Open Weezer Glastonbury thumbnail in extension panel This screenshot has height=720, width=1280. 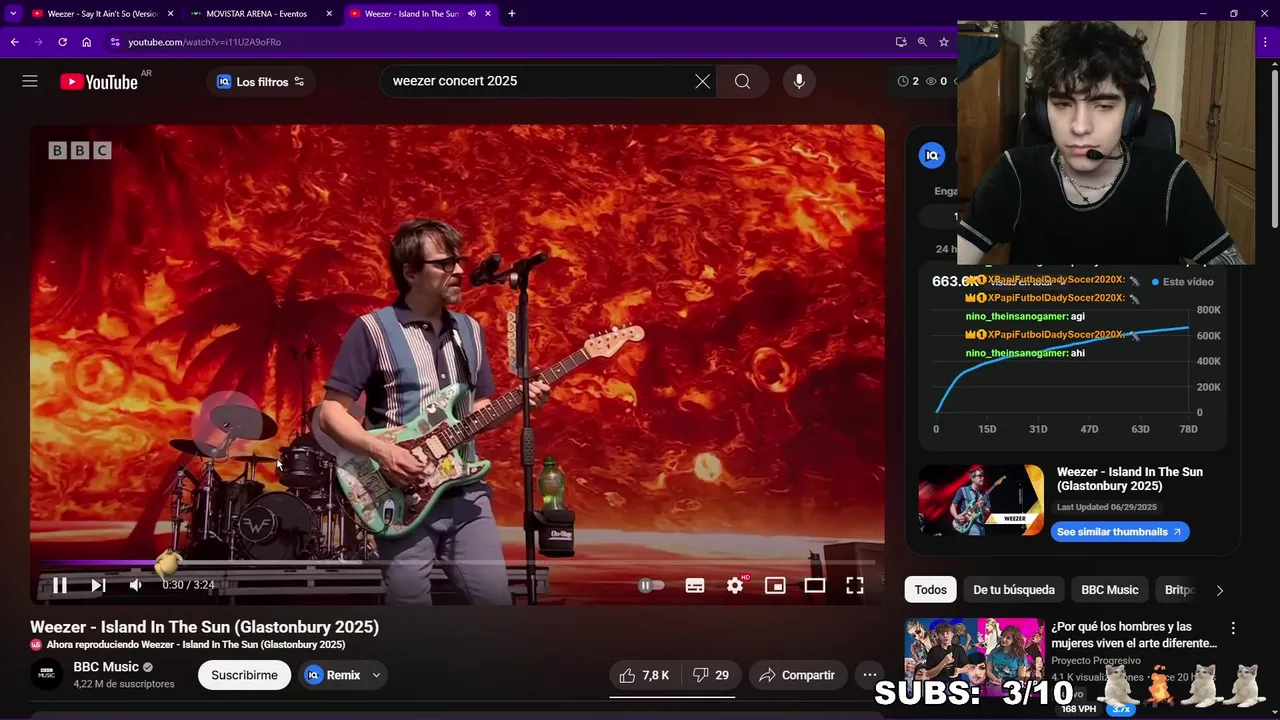(981, 500)
